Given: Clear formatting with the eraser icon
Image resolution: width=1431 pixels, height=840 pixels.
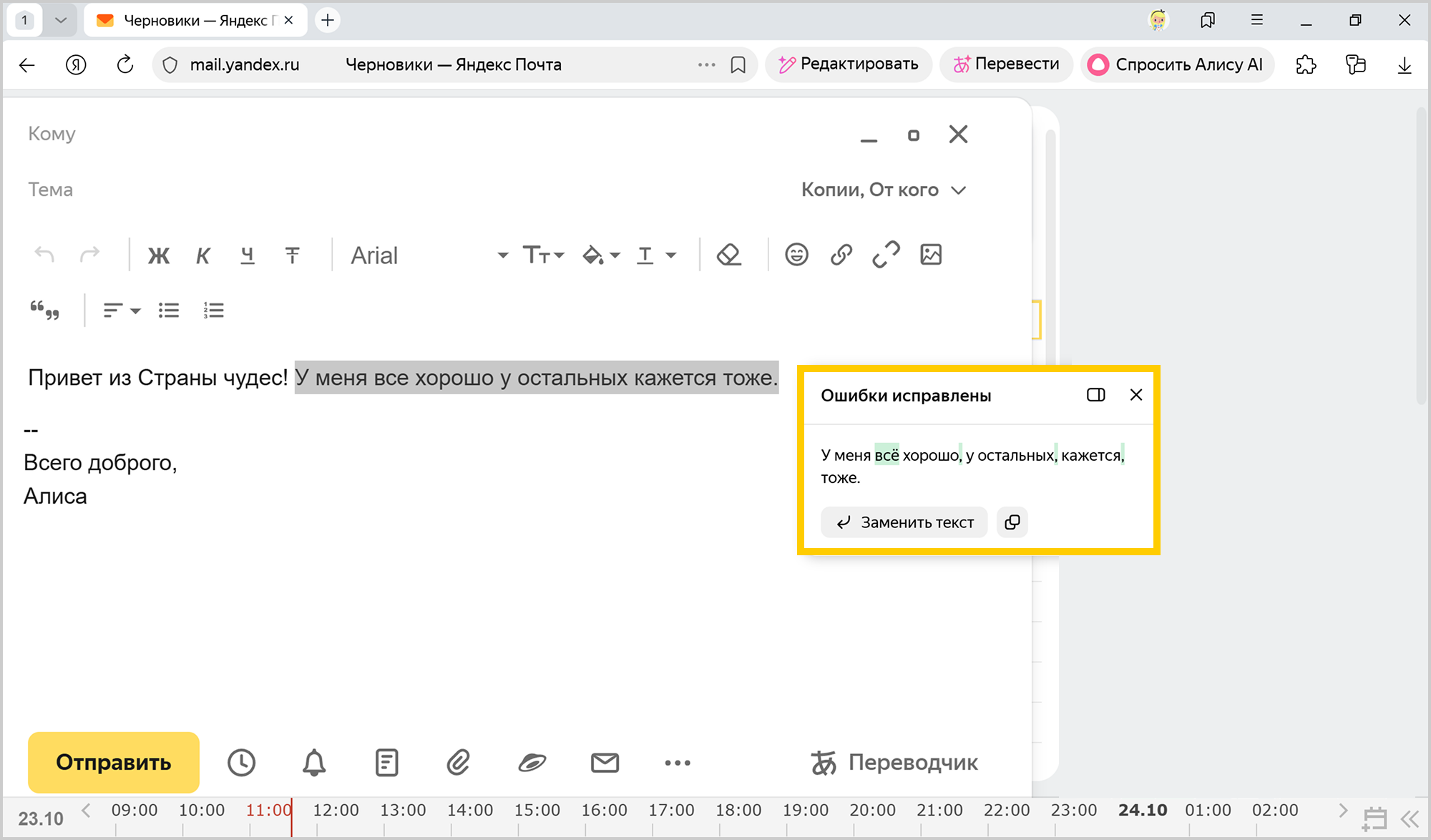Looking at the screenshot, I should [728, 255].
